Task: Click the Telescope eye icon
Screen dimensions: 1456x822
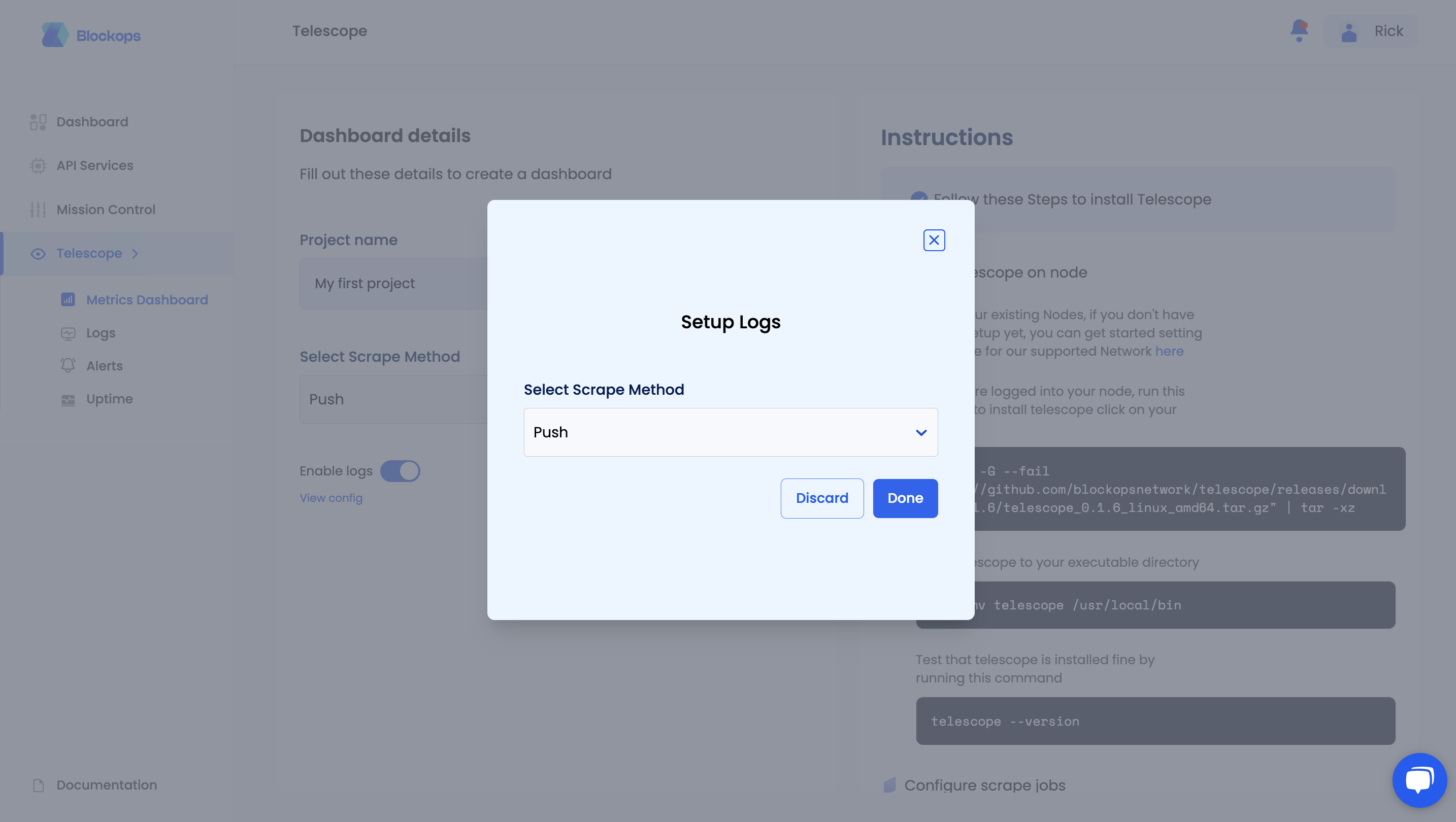Action: (x=38, y=254)
